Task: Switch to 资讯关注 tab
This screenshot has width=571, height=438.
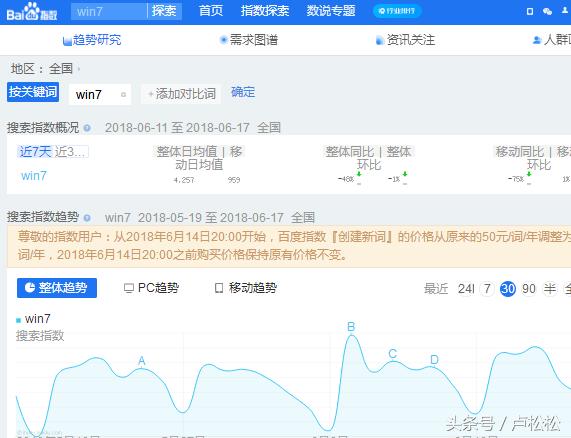Action: [x=405, y=40]
